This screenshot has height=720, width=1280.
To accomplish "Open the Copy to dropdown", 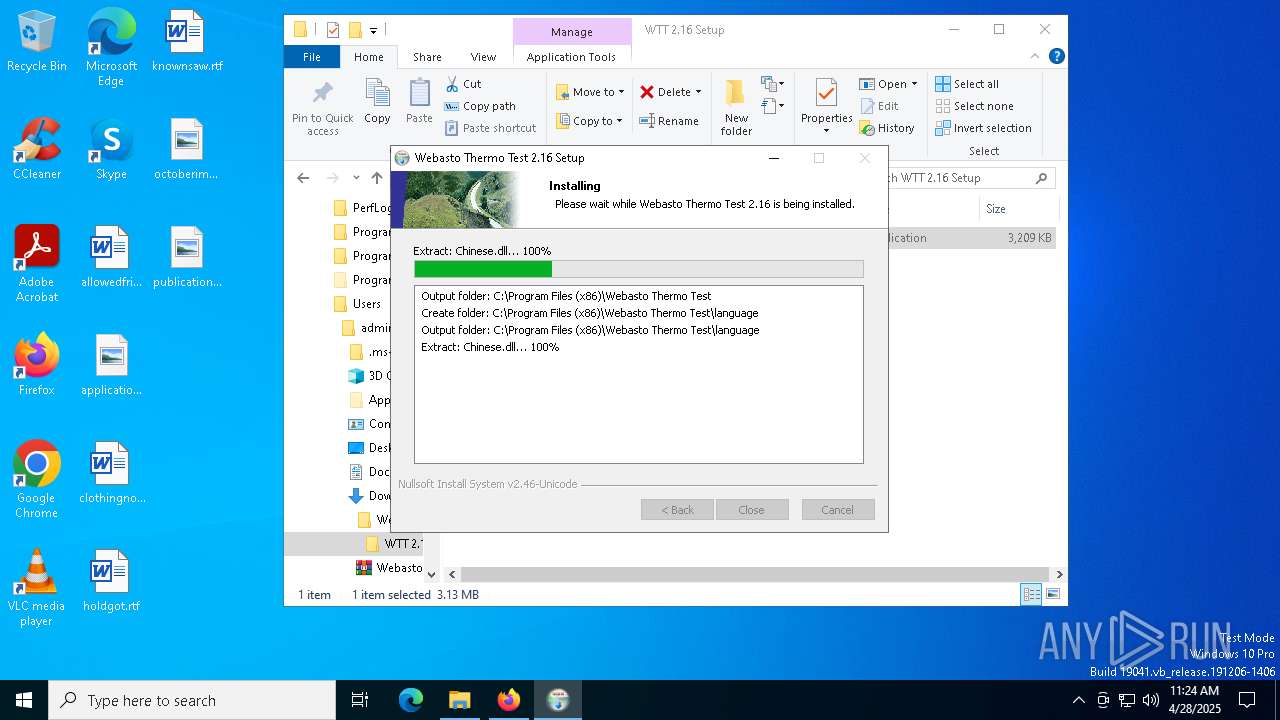I will tap(589, 121).
